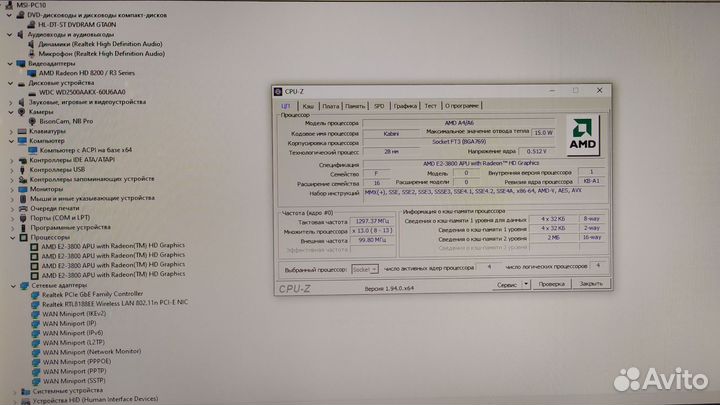Viewport: 720px width, 405px height.
Task: Select the ЦП tab in CPU-Z
Action: [x=286, y=106]
